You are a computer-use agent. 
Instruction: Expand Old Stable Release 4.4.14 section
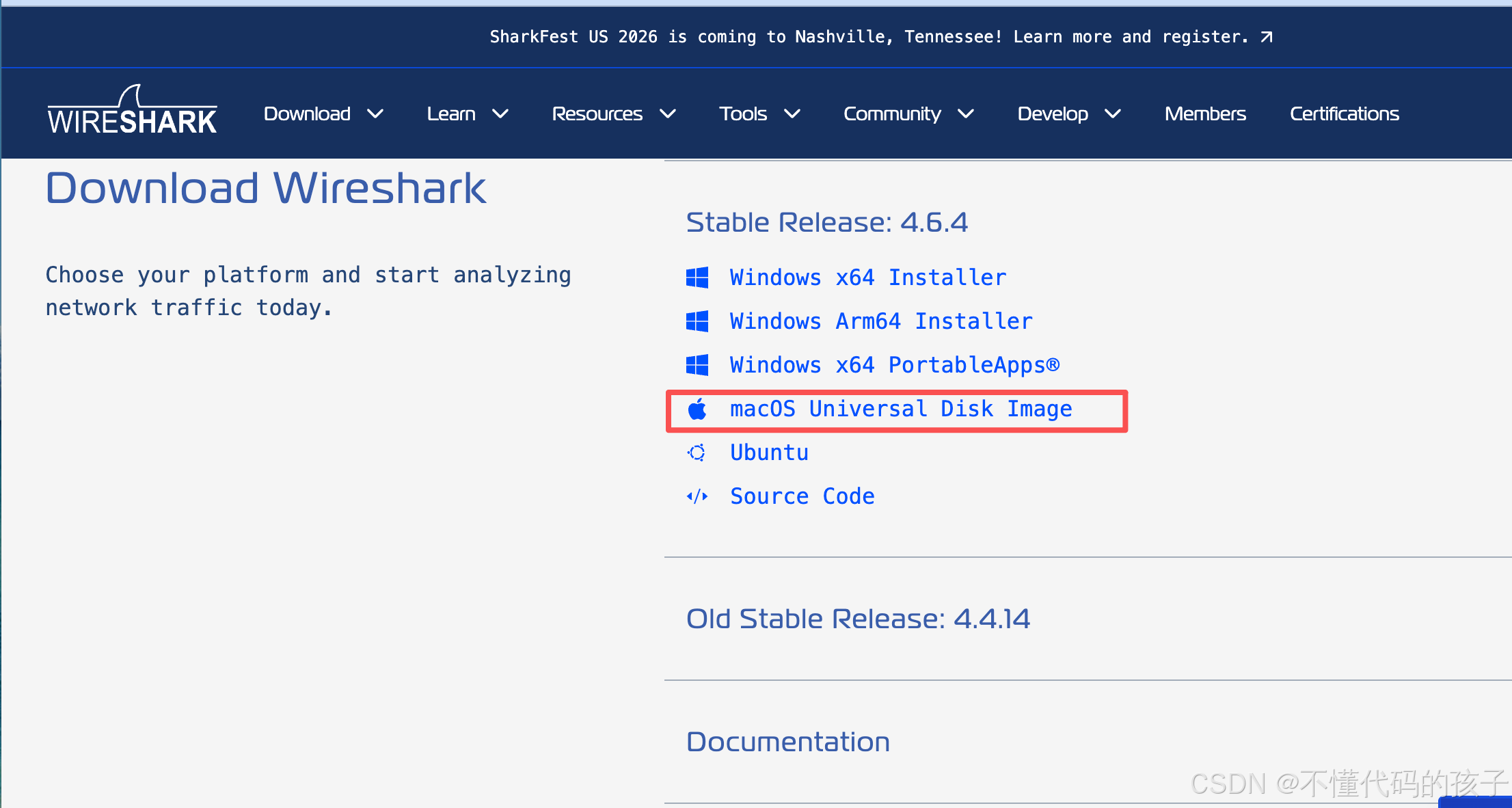[x=858, y=619]
